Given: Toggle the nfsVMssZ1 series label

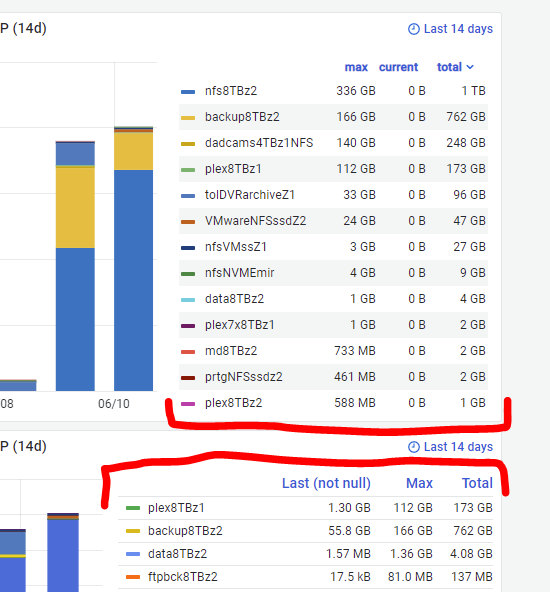Looking at the screenshot, I should tap(236, 247).
